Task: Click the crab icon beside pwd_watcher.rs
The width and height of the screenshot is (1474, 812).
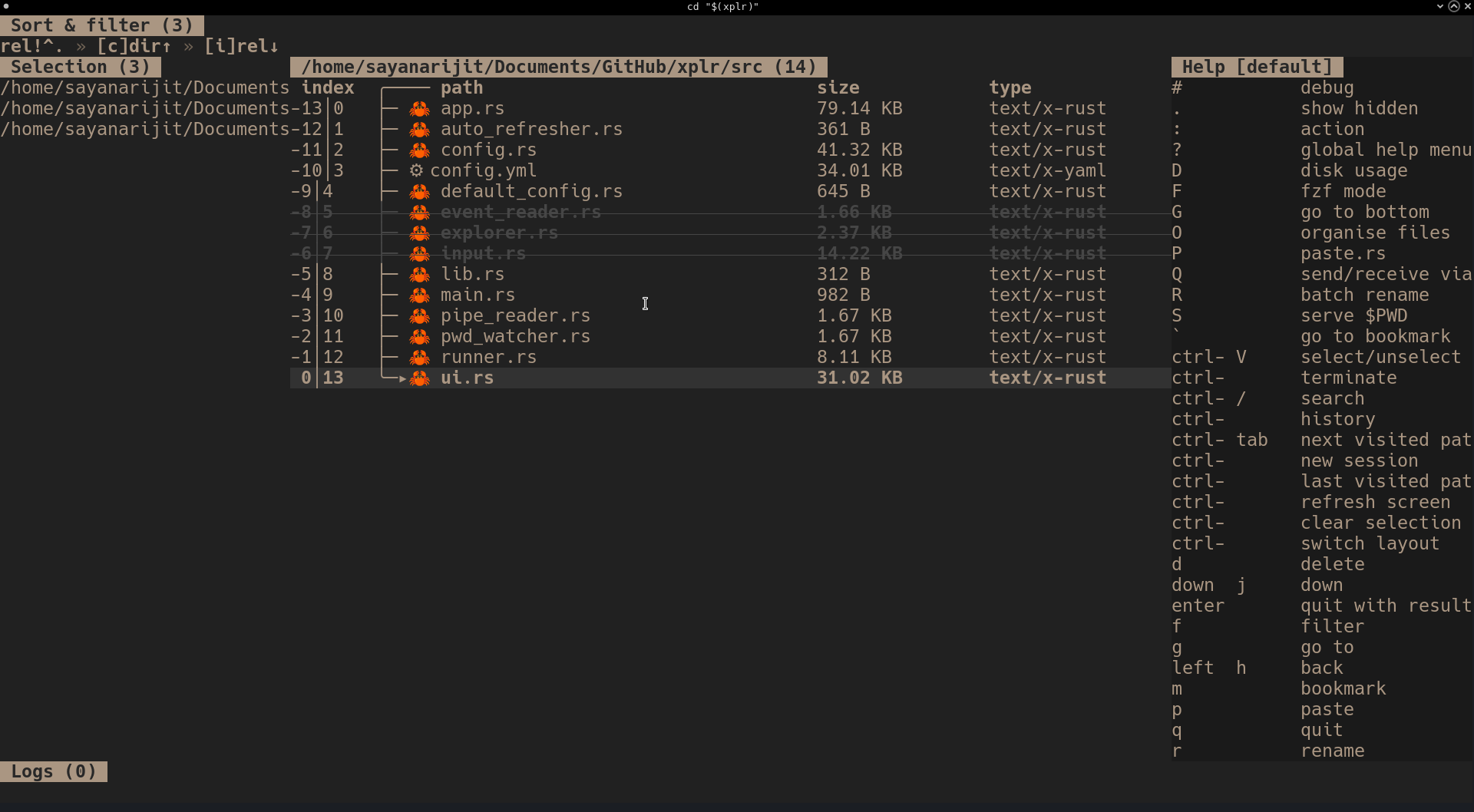Action: coord(420,336)
